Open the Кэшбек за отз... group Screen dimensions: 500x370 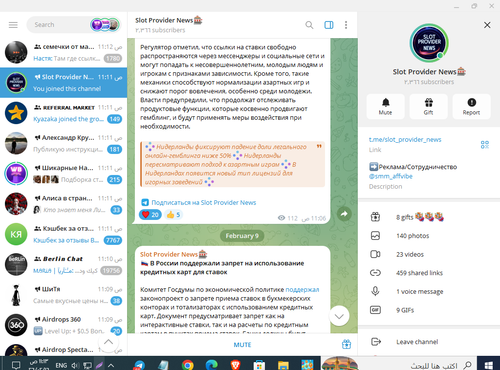(63, 234)
